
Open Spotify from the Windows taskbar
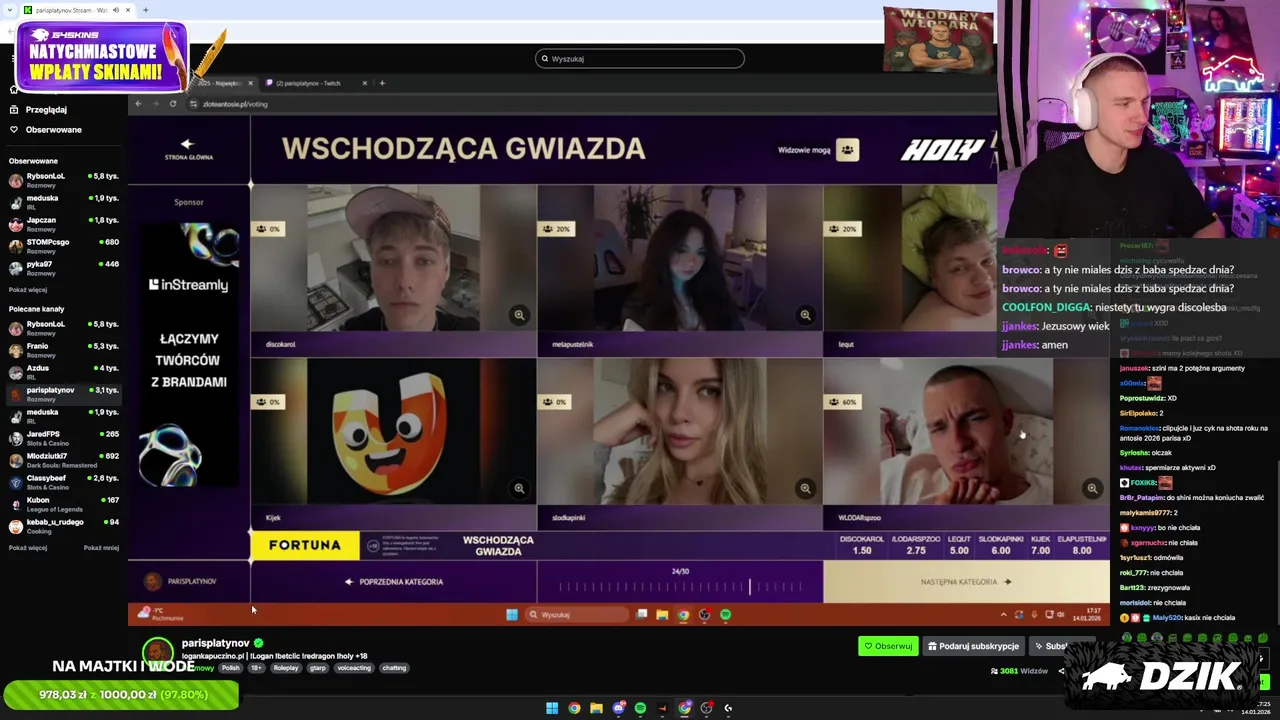640,708
